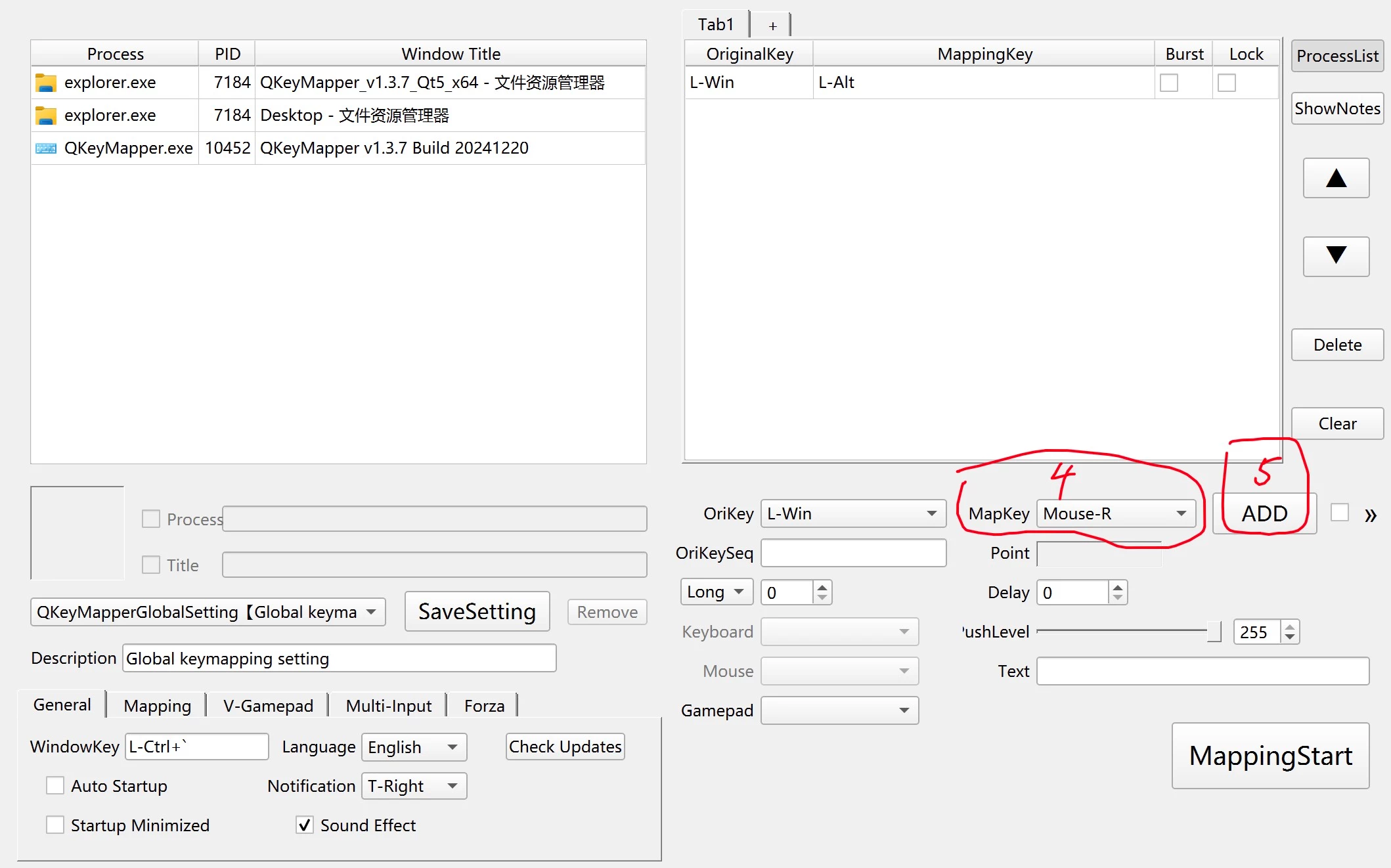Click the plus icon to add a new tab
This screenshot has height=868, width=1391.
[x=773, y=26]
